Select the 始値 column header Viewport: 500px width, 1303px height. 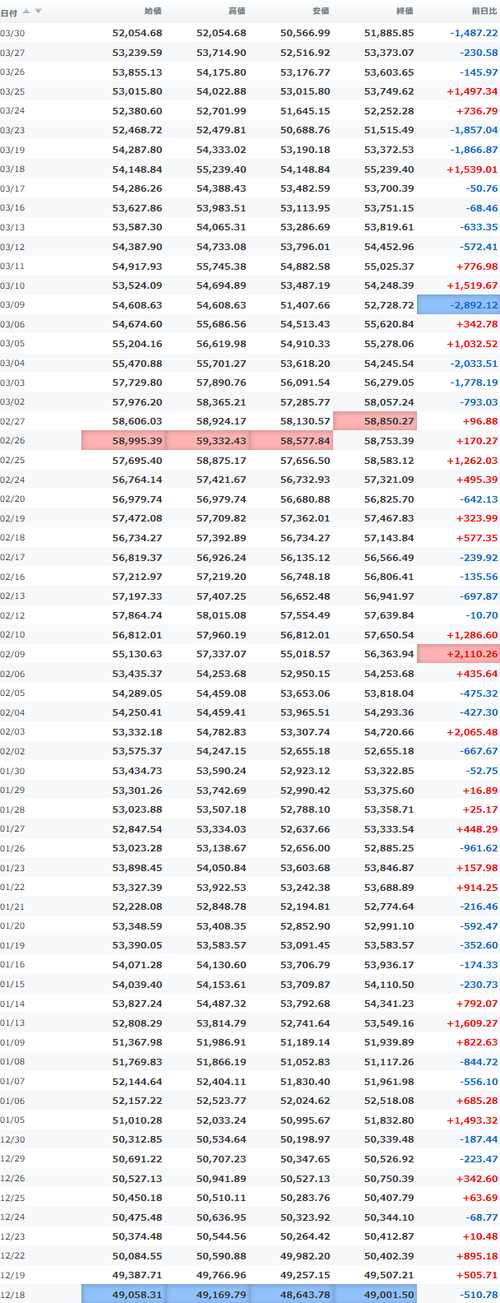click(151, 11)
